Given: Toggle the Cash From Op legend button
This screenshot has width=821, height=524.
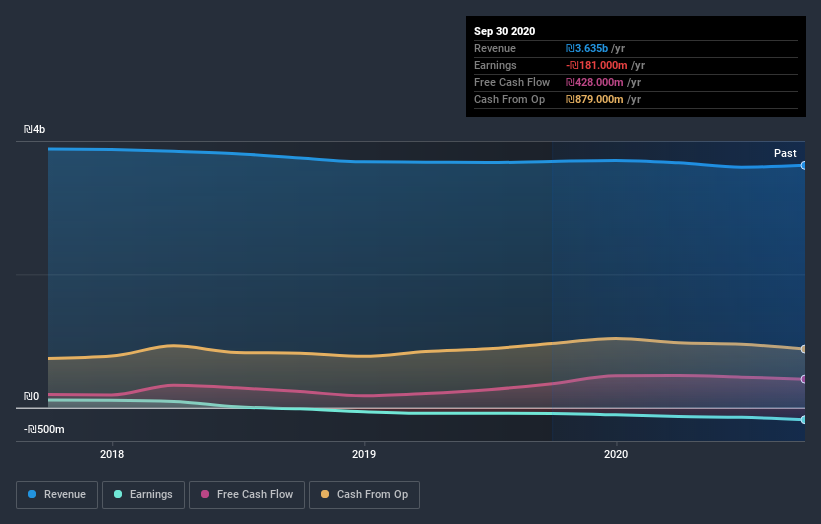Looking at the screenshot, I should coord(364,495).
